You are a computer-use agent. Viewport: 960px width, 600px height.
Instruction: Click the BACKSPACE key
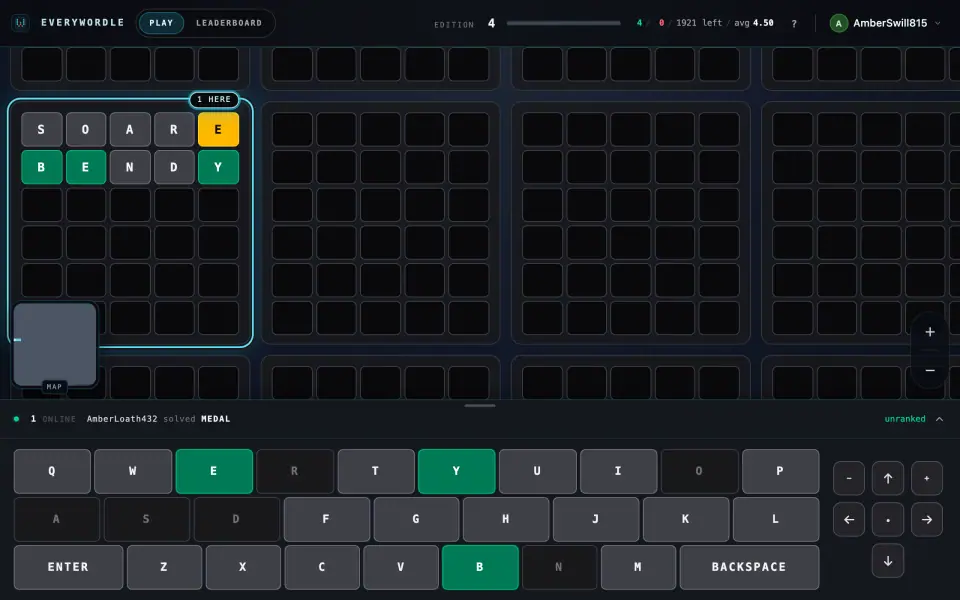[x=749, y=567]
